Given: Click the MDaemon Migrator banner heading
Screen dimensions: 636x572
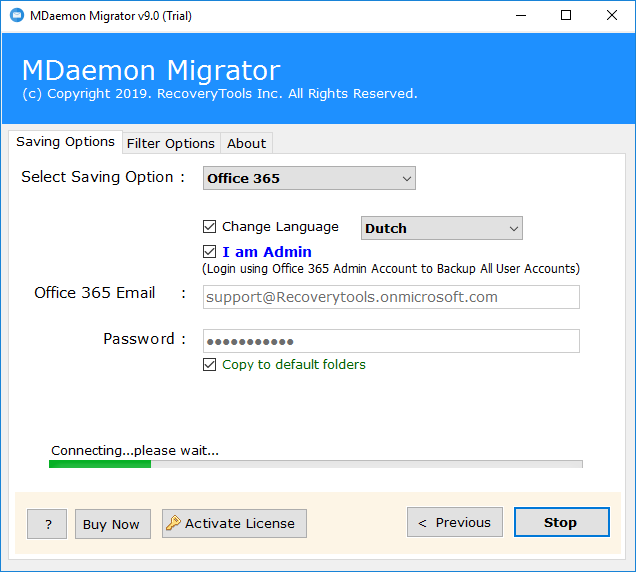Looking at the screenshot, I should [151, 70].
